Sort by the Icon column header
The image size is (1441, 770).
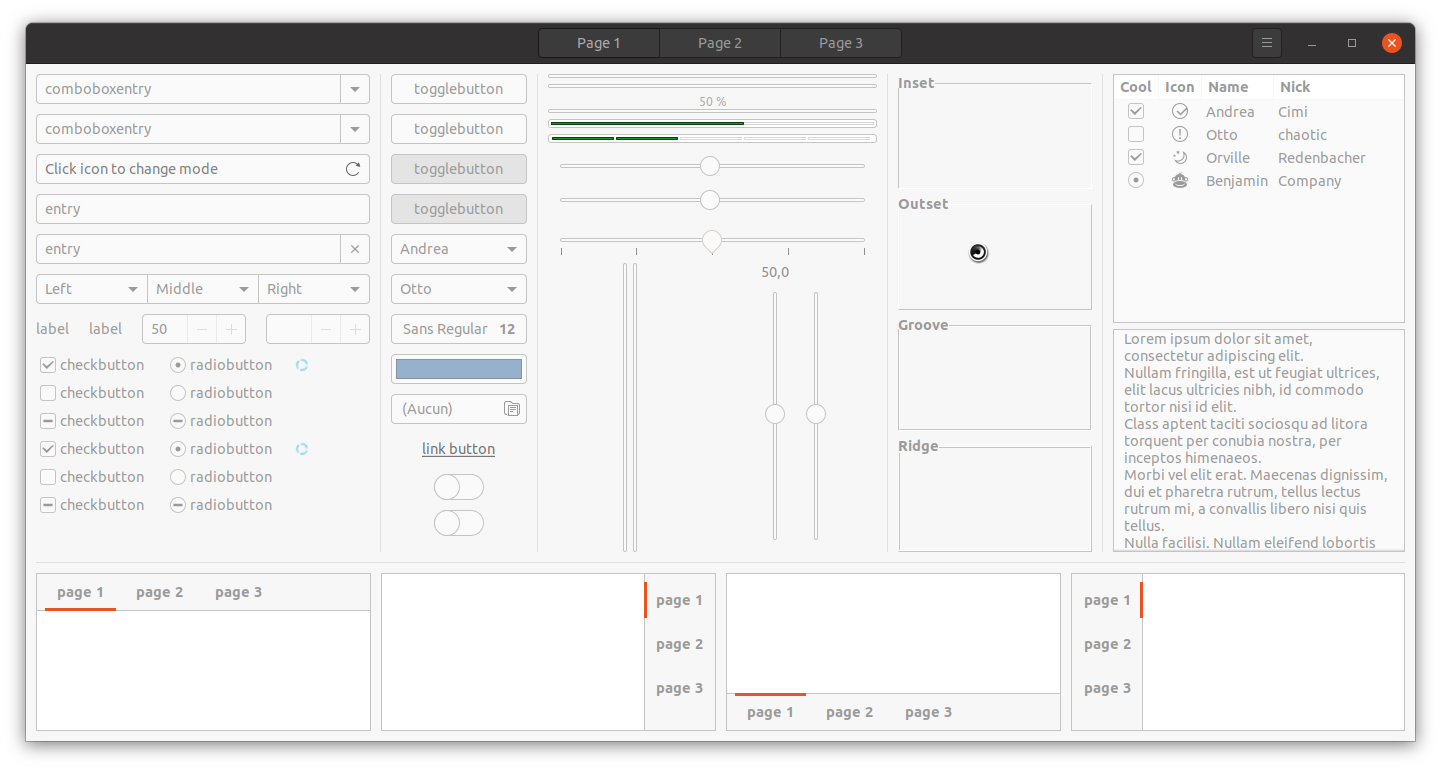[1180, 87]
